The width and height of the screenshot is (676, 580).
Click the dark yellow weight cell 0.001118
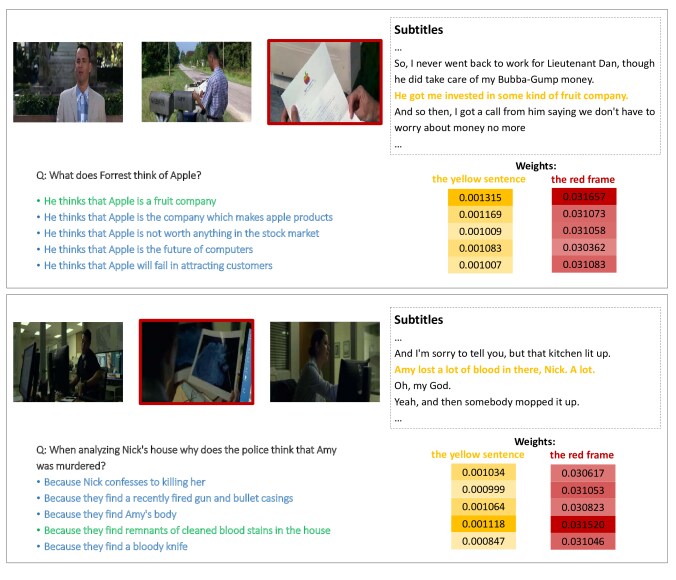[x=483, y=524]
